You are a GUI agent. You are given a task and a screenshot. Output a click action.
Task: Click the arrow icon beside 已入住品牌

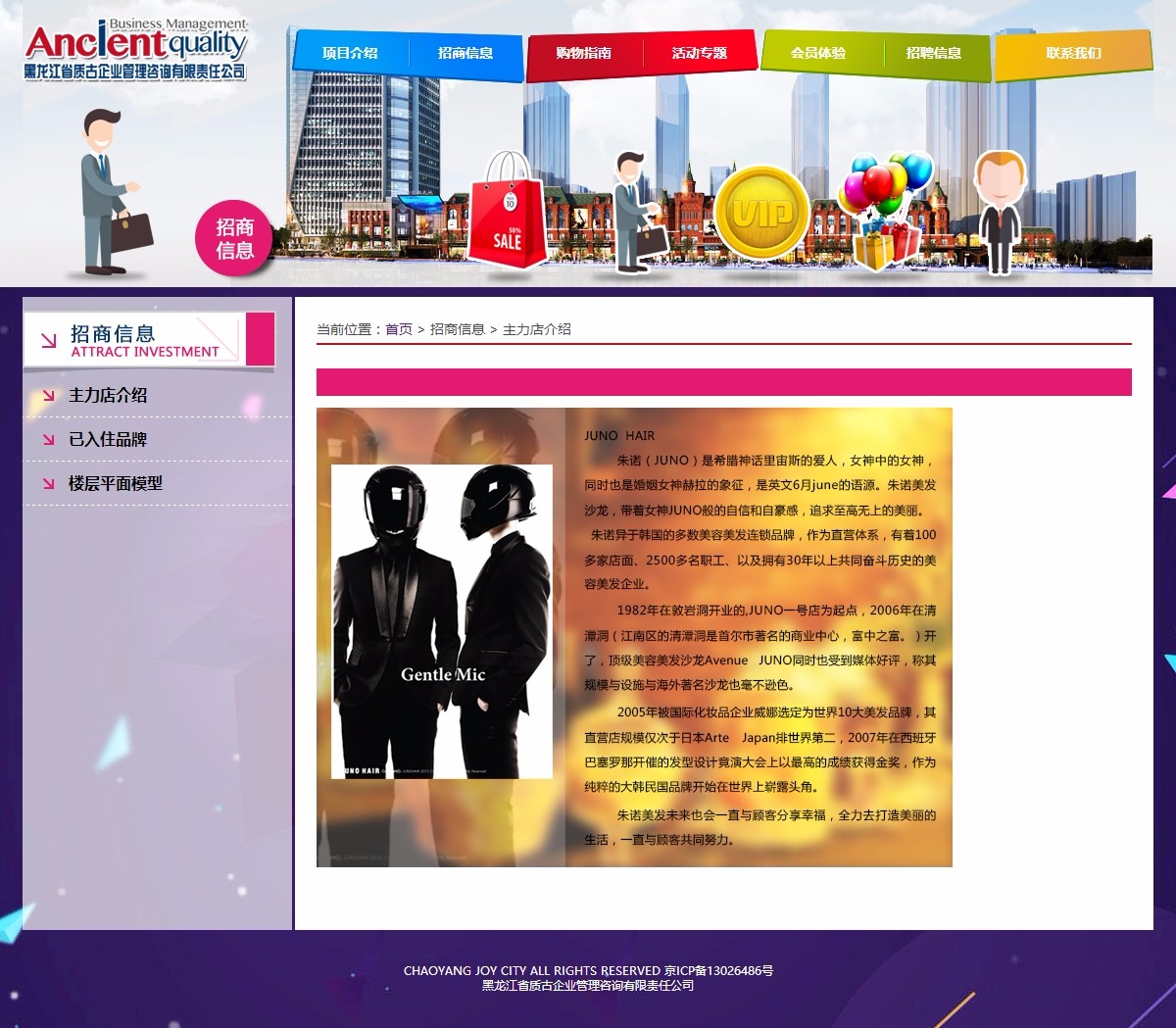[x=48, y=440]
